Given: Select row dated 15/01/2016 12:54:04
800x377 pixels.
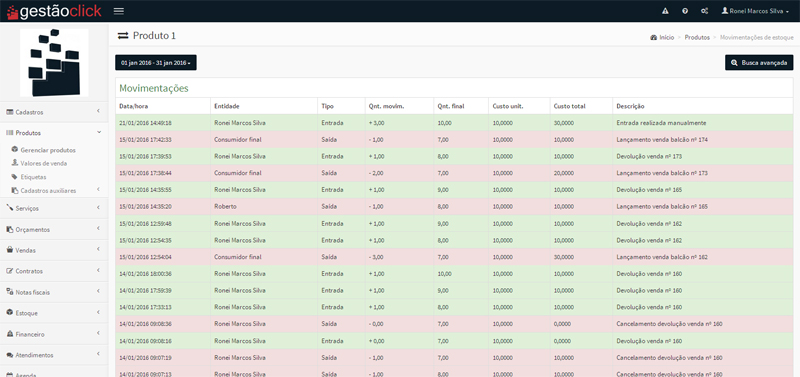Looking at the screenshot, I should tap(454, 257).
